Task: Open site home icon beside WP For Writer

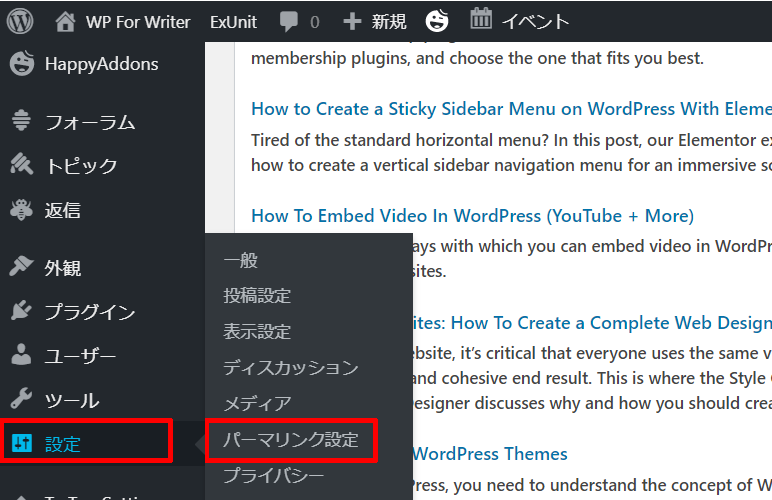Action: pyautogui.click(x=65, y=22)
